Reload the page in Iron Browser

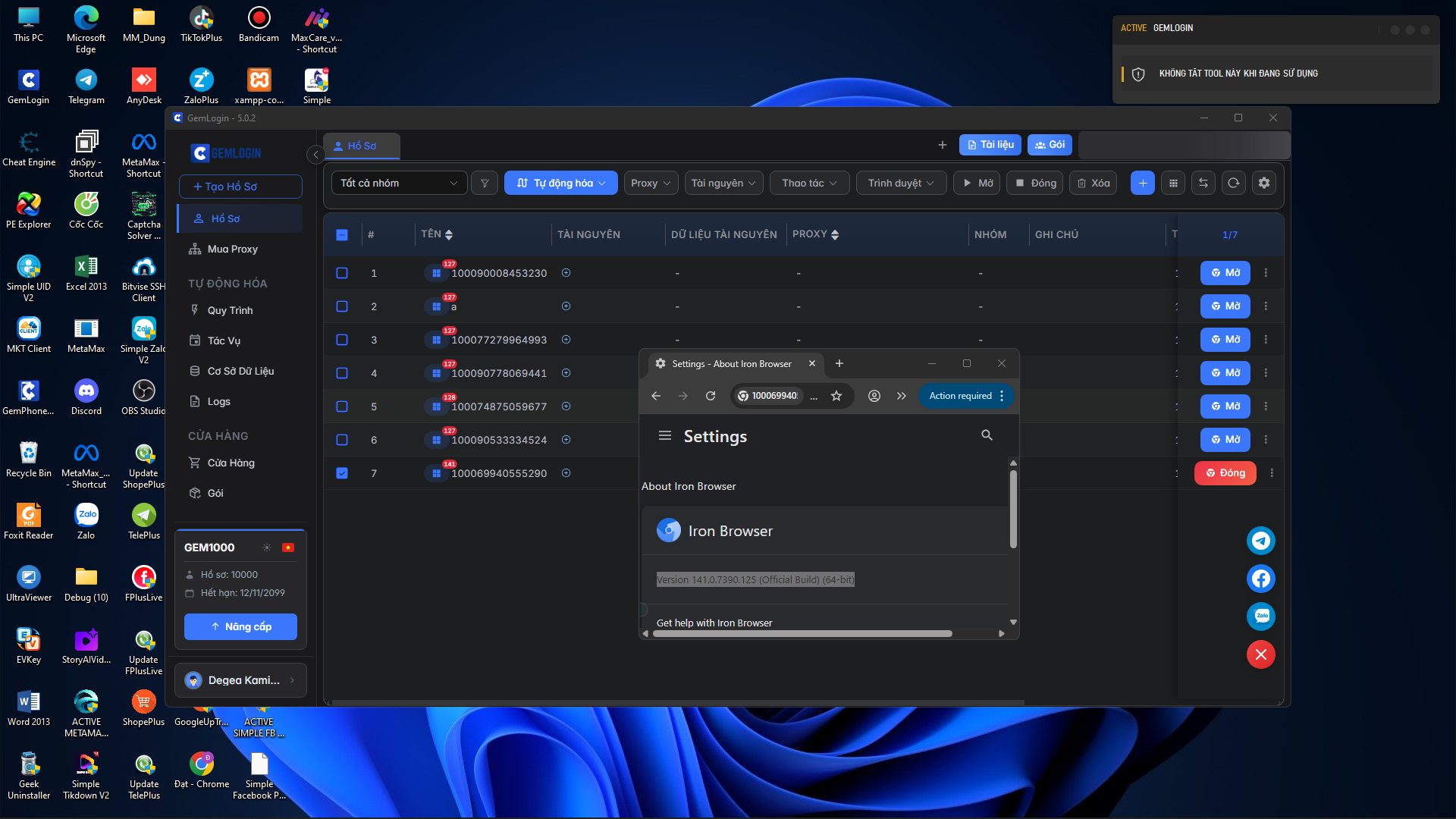711,396
